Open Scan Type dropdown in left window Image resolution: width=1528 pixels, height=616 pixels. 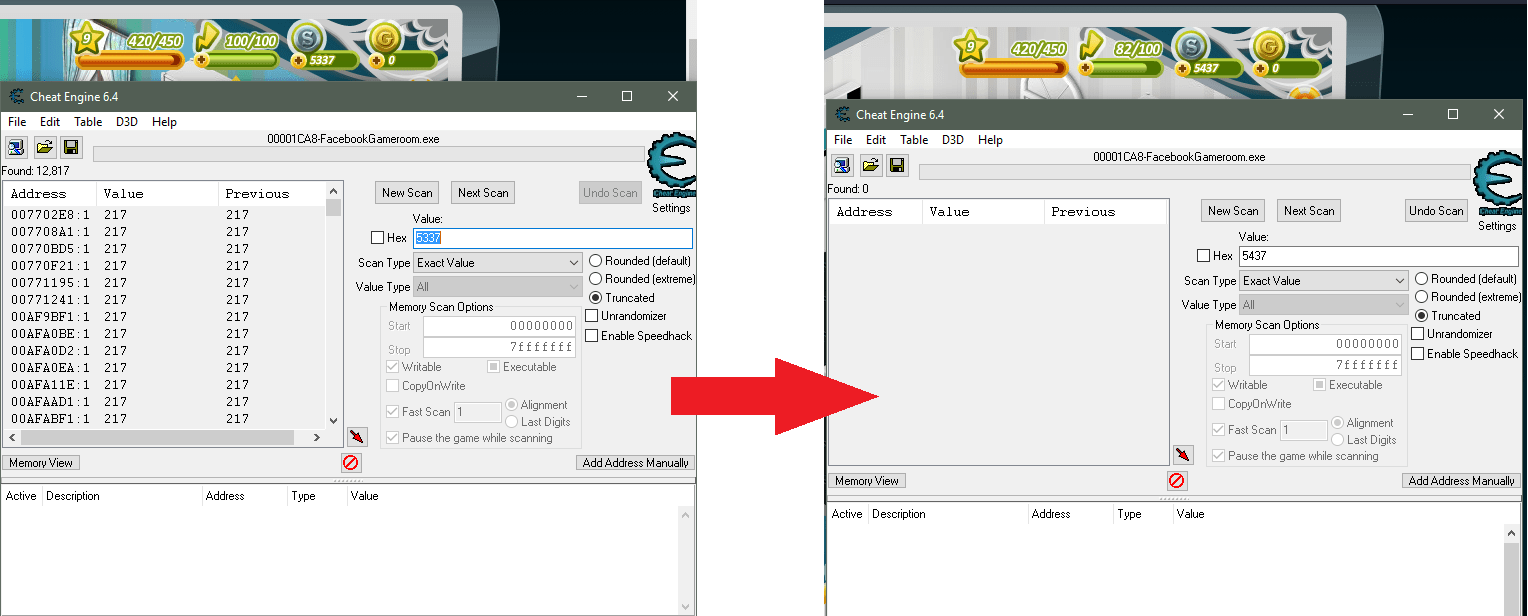pyautogui.click(x=497, y=263)
